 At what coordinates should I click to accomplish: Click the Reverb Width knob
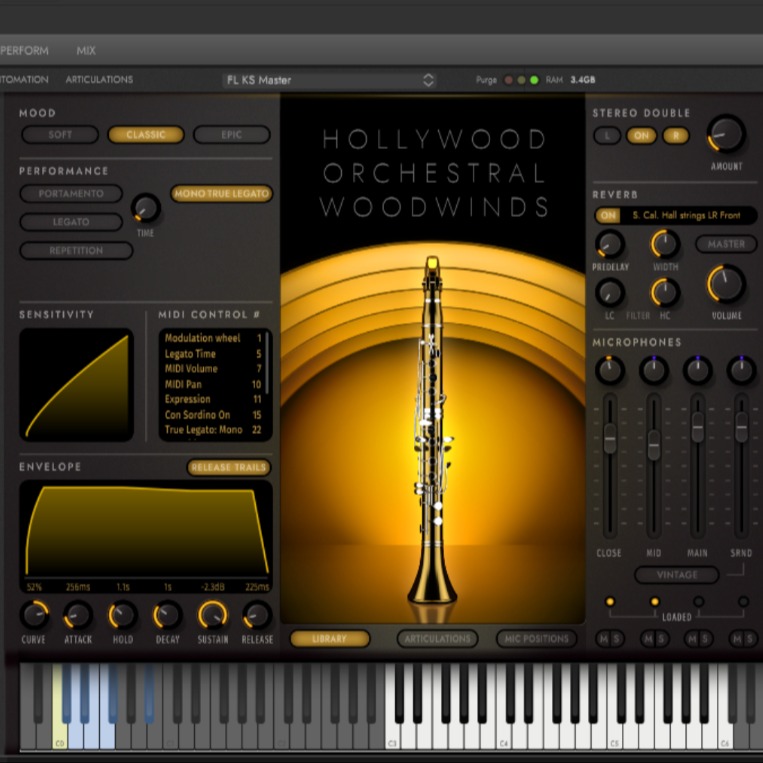[x=665, y=243]
